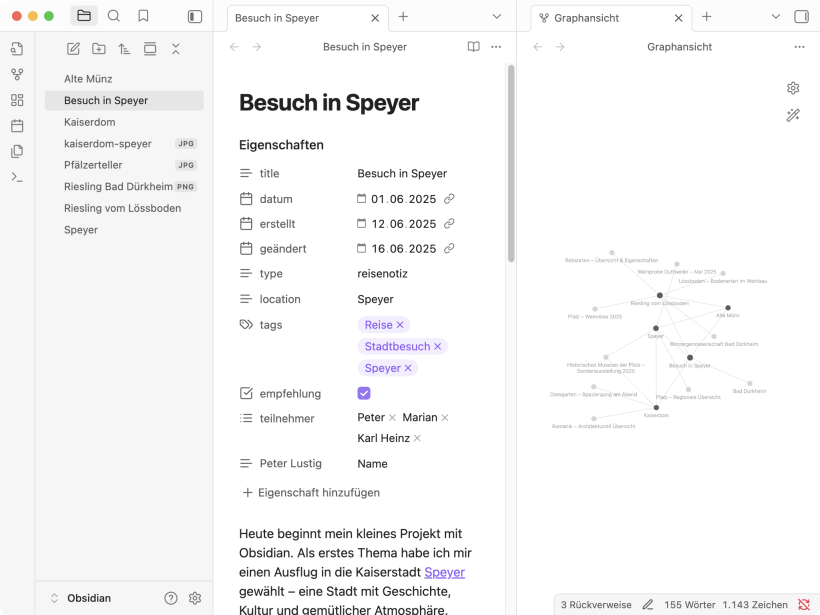This screenshot has width=820, height=615.
Task: Open daily note calendar icon
Action: click(17, 126)
